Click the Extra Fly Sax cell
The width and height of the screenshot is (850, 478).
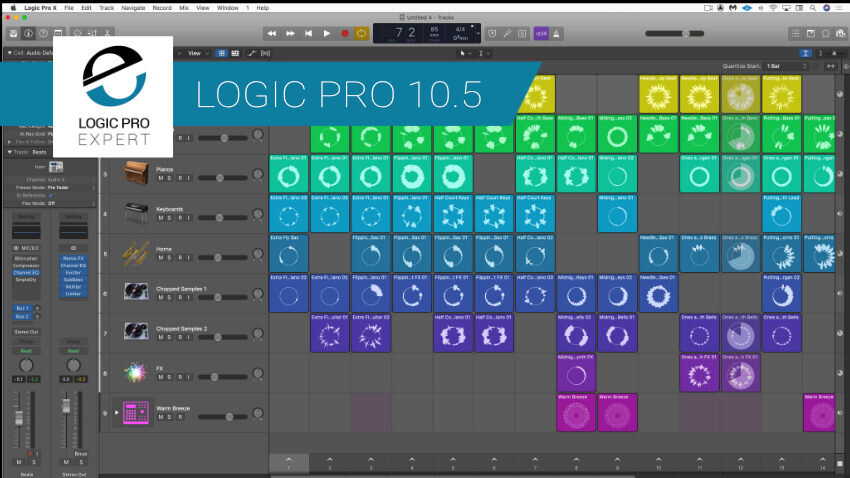(x=288, y=253)
